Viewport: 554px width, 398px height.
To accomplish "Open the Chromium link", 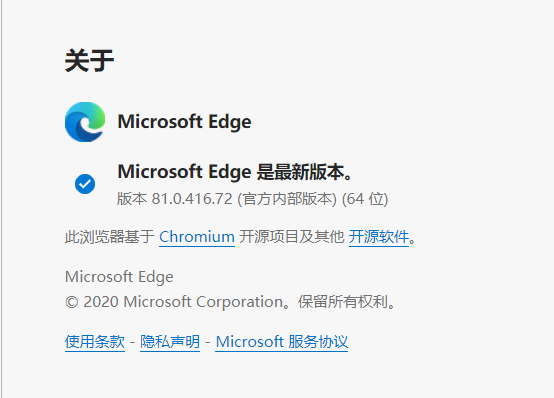I will click(x=197, y=236).
